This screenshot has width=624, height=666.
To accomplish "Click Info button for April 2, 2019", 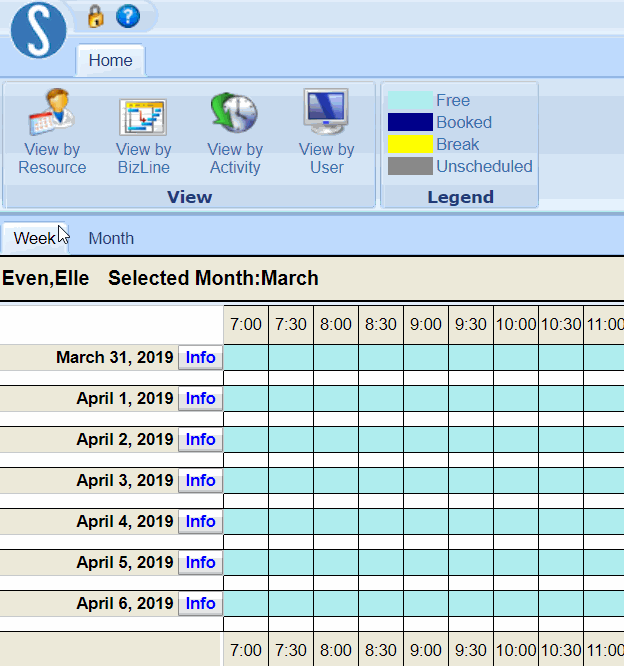I will [x=200, y=440].
